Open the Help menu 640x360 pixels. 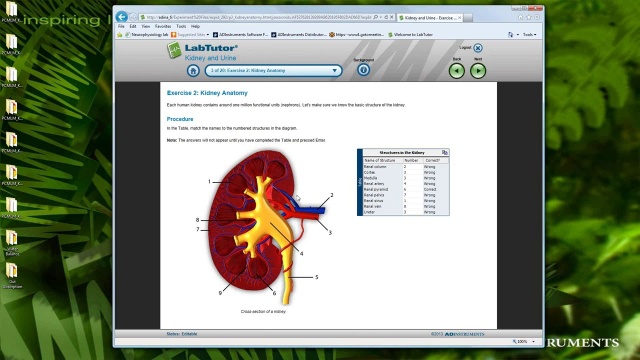coord(196,26)
